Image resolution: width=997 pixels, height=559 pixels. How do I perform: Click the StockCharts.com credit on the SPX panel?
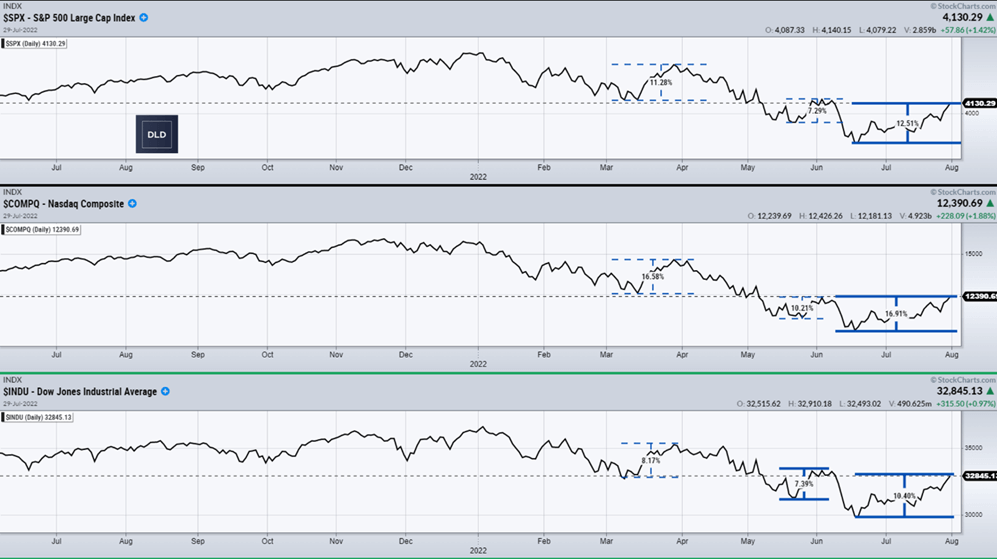(x=963, y=6)
